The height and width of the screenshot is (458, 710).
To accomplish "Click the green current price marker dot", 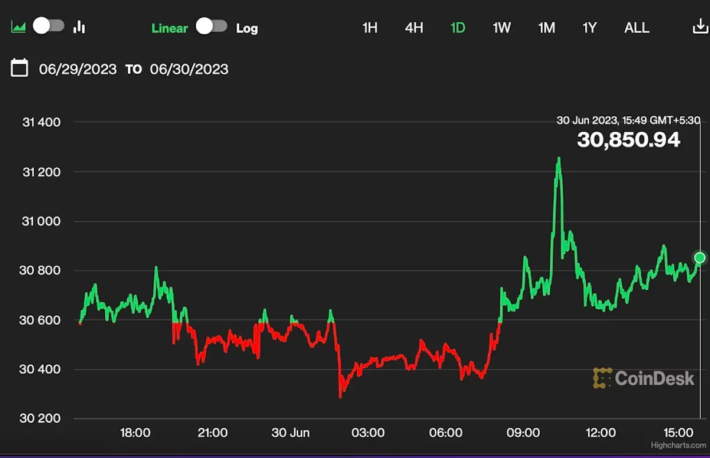I will pos(700,258).
